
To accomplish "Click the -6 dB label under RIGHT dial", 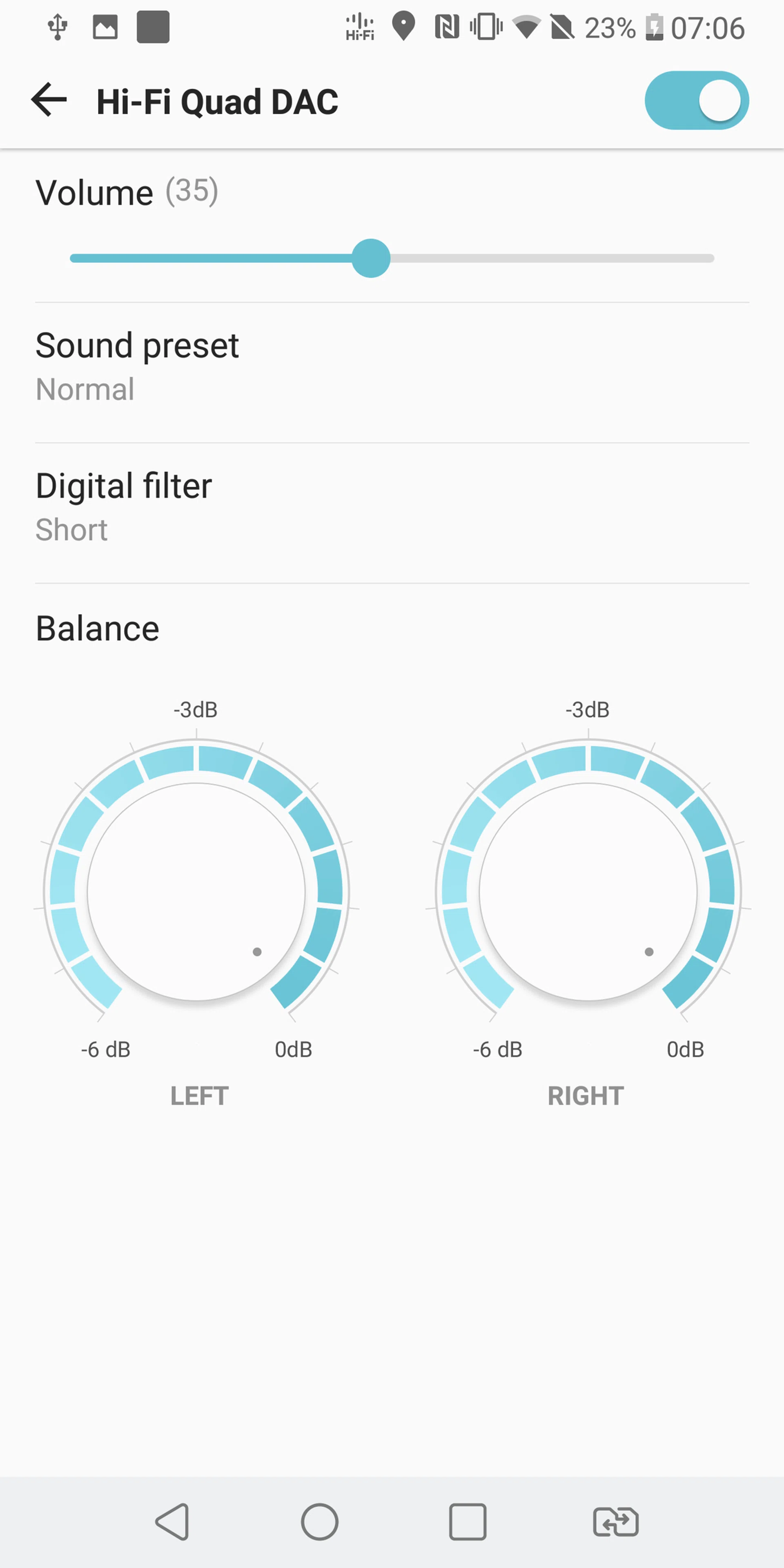I will click(x=497, y=1049).
